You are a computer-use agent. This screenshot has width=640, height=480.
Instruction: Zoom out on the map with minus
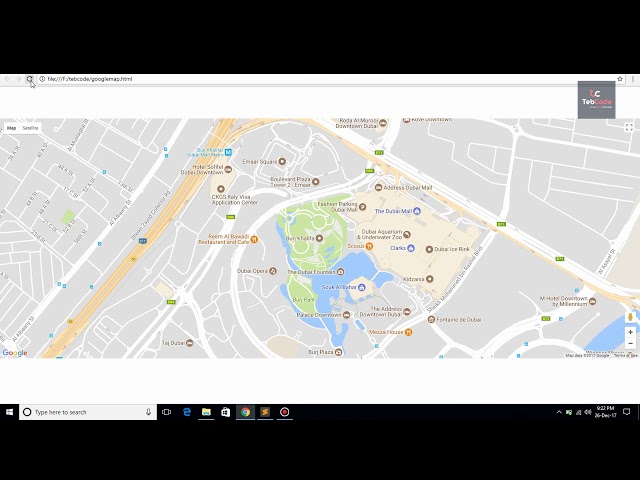pos(630,343)
